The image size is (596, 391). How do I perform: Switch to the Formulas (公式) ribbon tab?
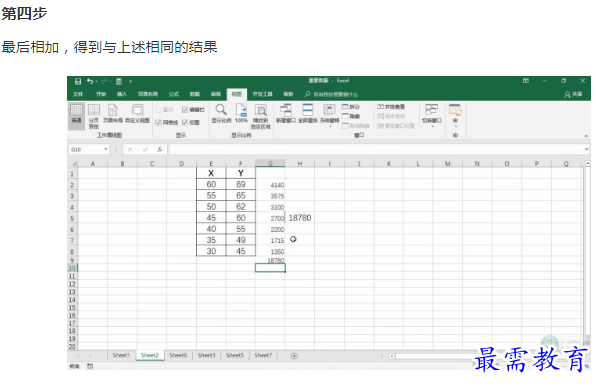click(x=174, y=94)
